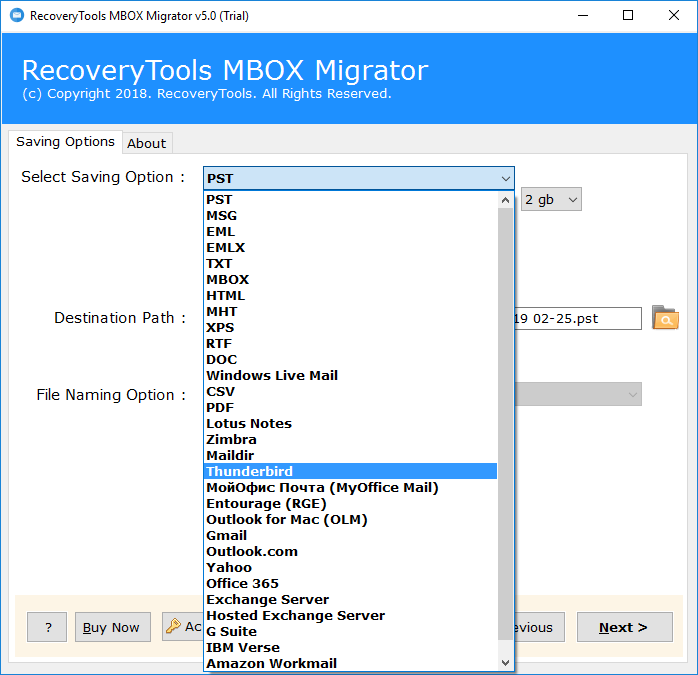The image size is (698, 675).
Task: Select the Saving Options tab
Action: coord(65,142)
